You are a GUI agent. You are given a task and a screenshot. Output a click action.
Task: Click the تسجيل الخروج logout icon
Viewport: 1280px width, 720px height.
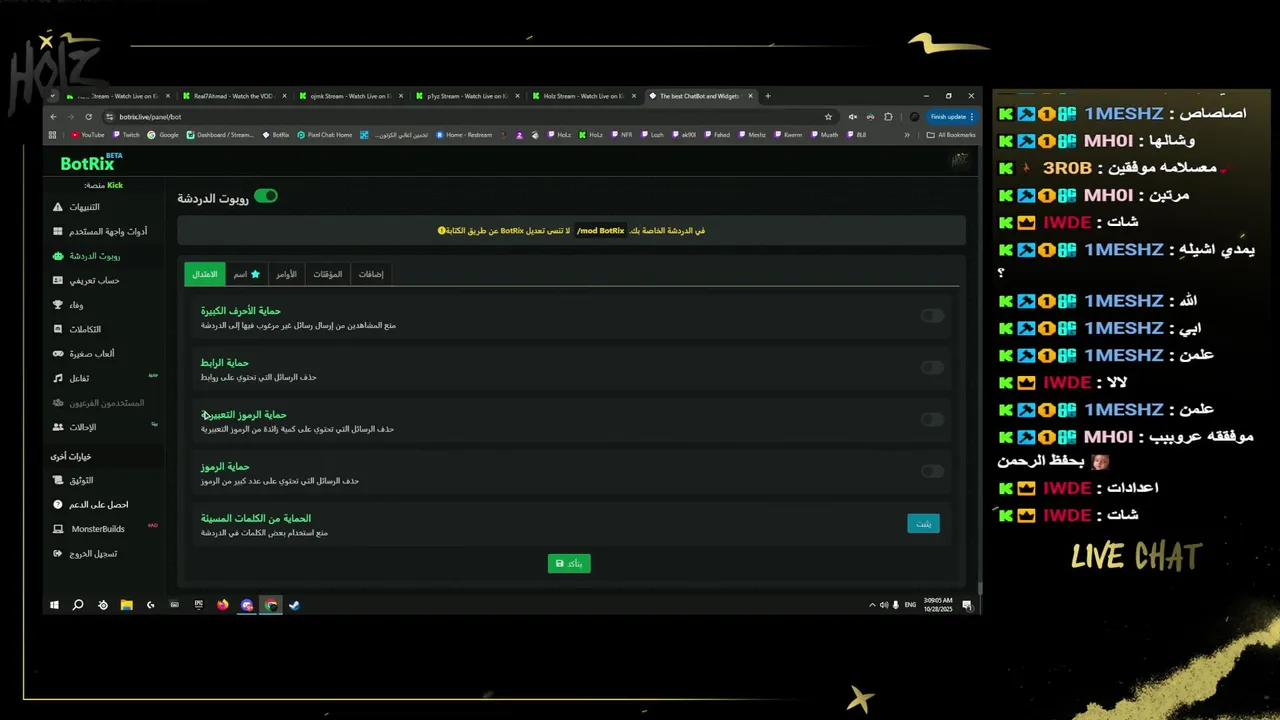pos(58,553)
